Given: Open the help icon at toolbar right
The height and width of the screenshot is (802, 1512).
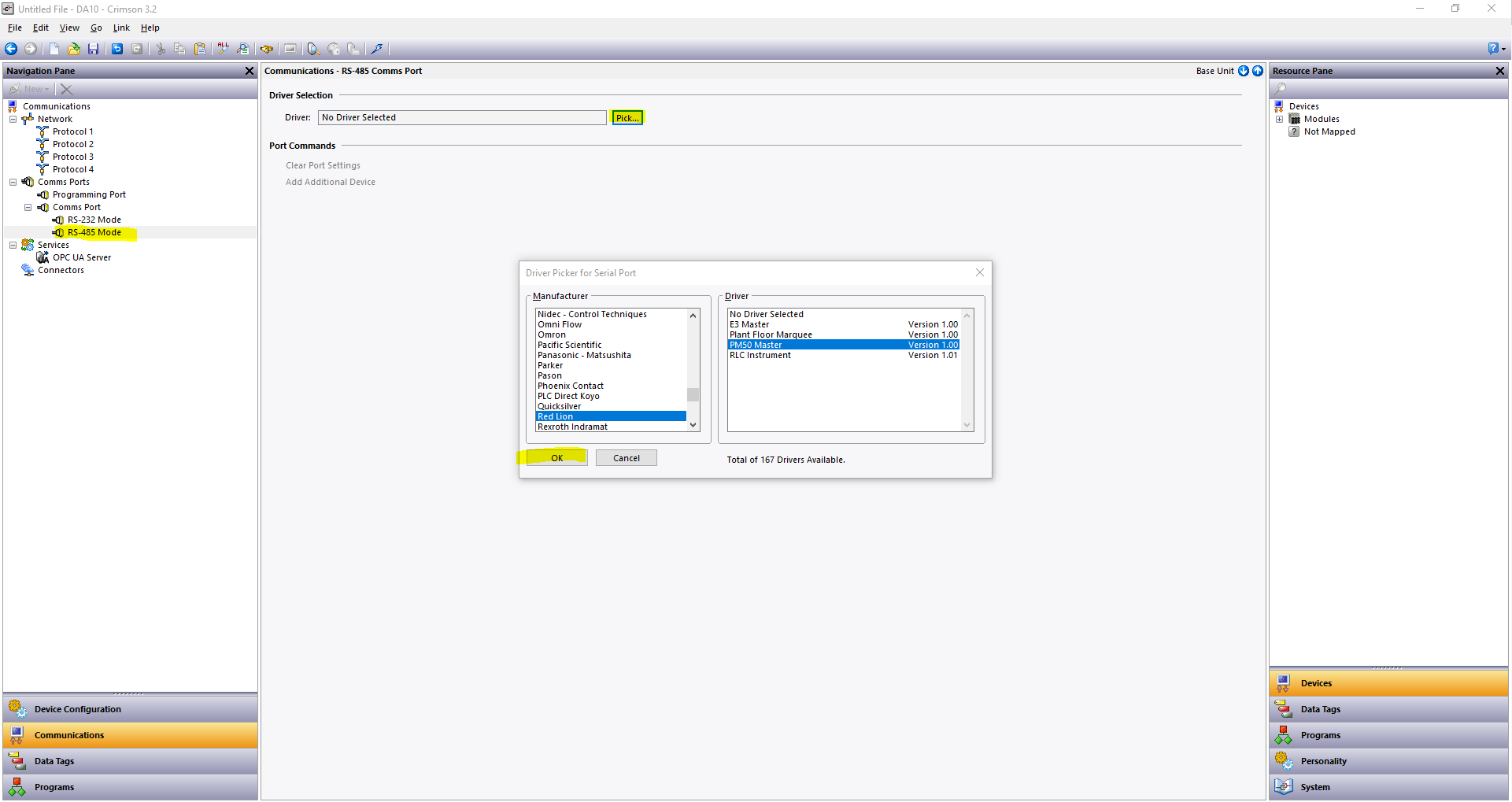Looking at the screenshot, I should 1493,49.
